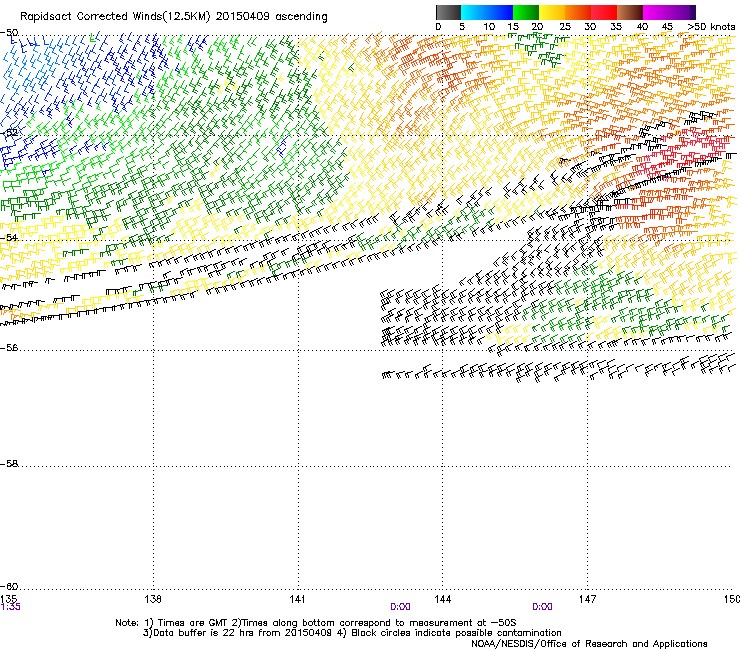740x650 pixels.
Task: Select the '-50' latitude axis label
Action: click(x=9, y=33)
